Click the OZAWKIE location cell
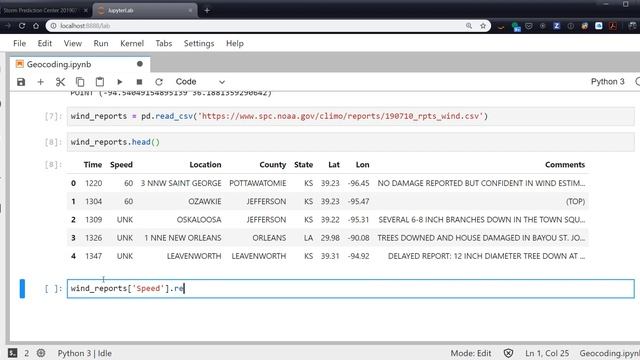The height and width of the screenshot is (360, 640). pyautogui.click(x=204, y=201)
